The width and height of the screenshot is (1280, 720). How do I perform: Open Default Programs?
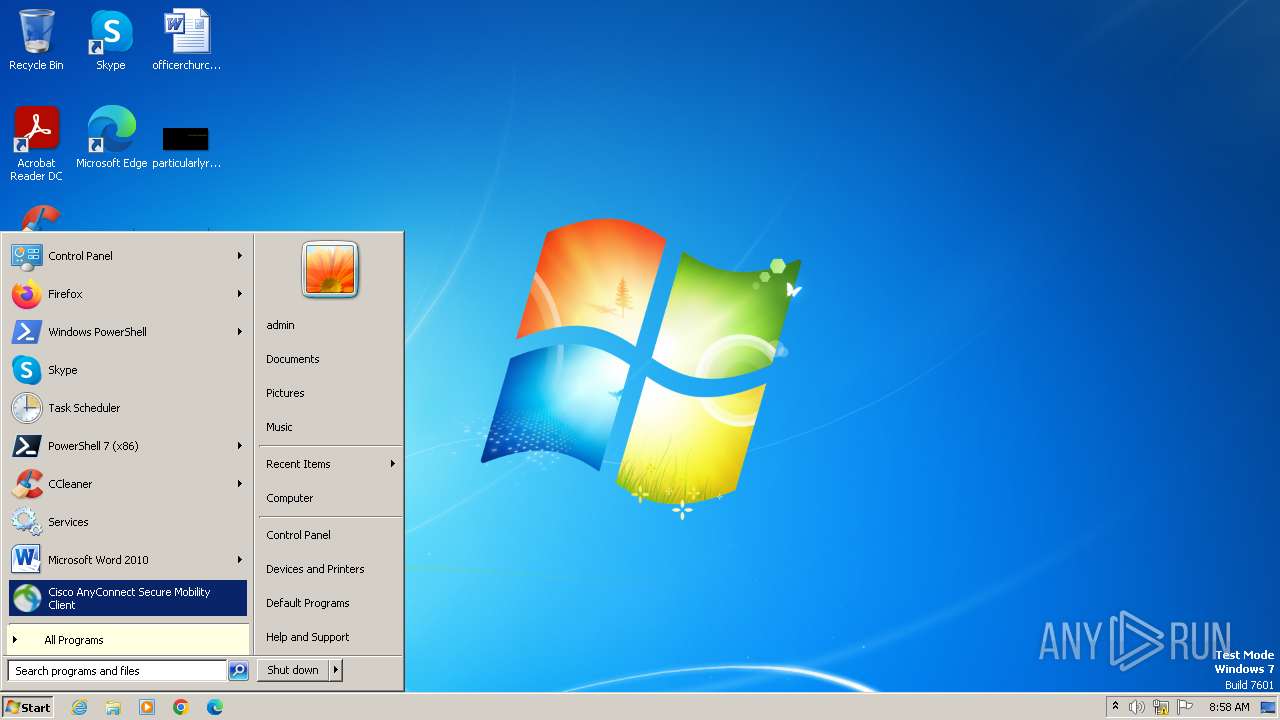[x=308, y=603]
